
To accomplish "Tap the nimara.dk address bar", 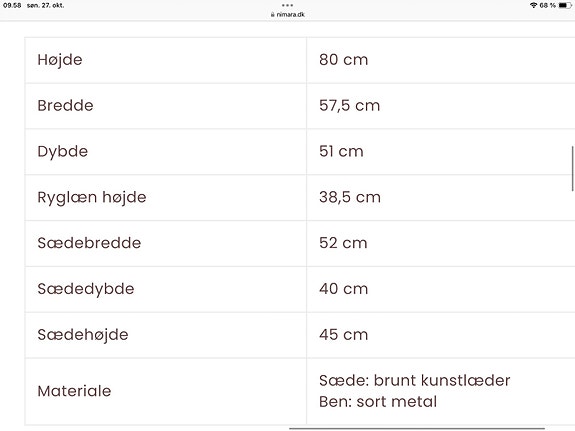I will [288, 15].
